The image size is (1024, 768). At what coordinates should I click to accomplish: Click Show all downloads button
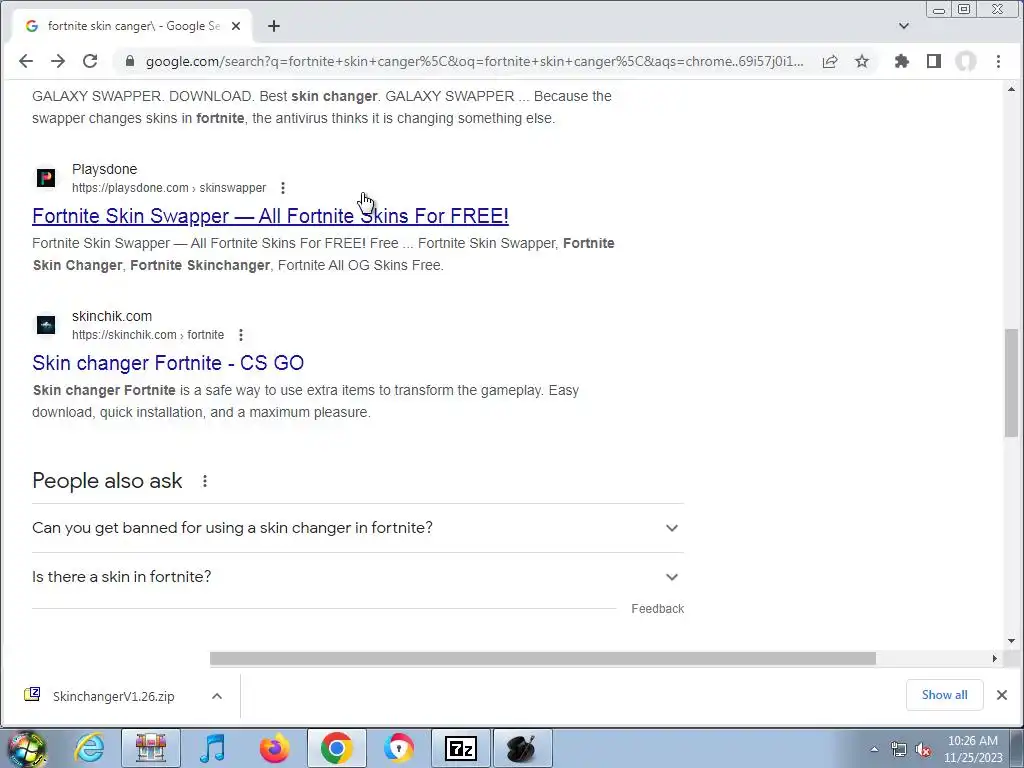944,695
